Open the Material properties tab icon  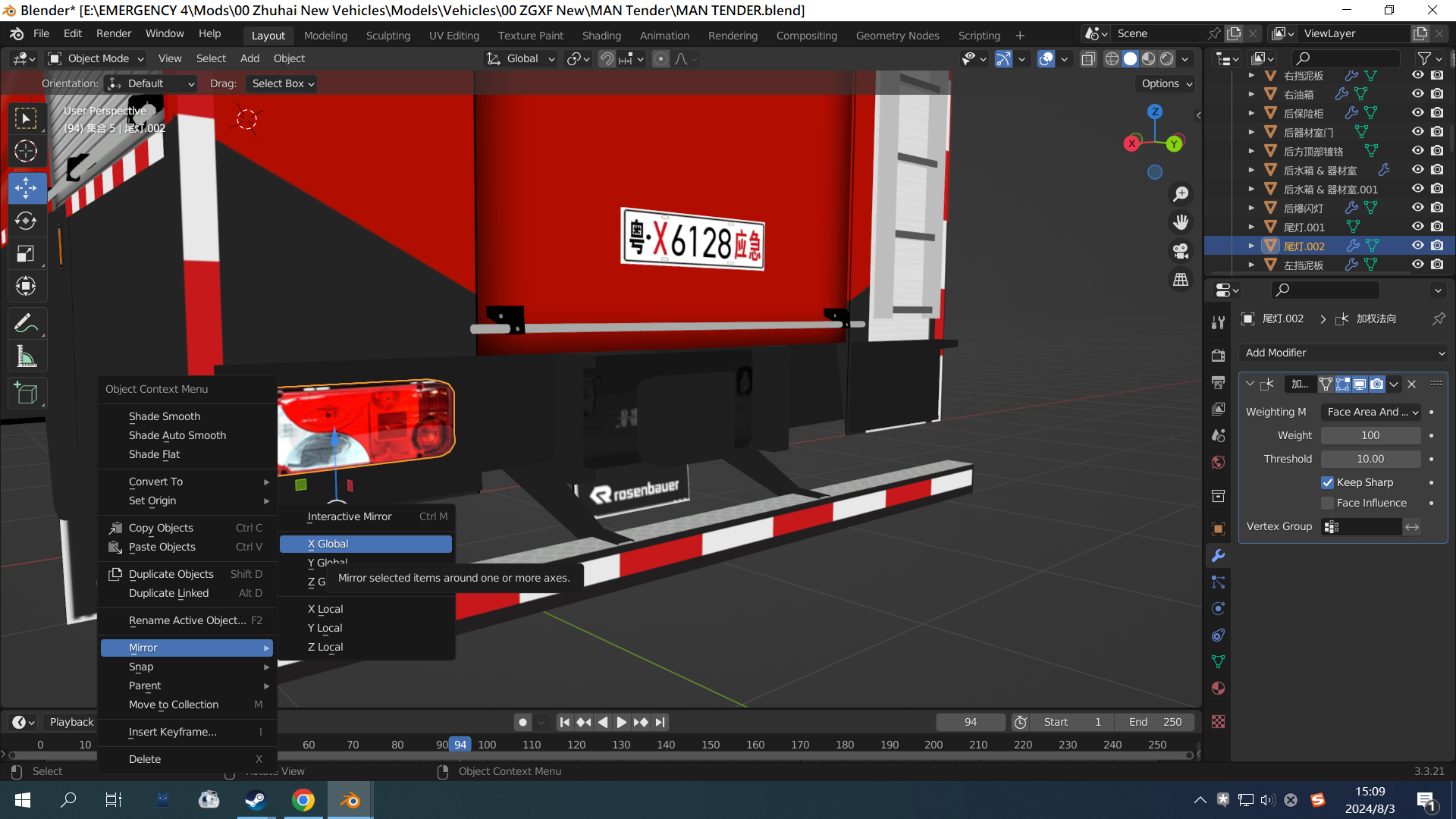click(1219, 689)
